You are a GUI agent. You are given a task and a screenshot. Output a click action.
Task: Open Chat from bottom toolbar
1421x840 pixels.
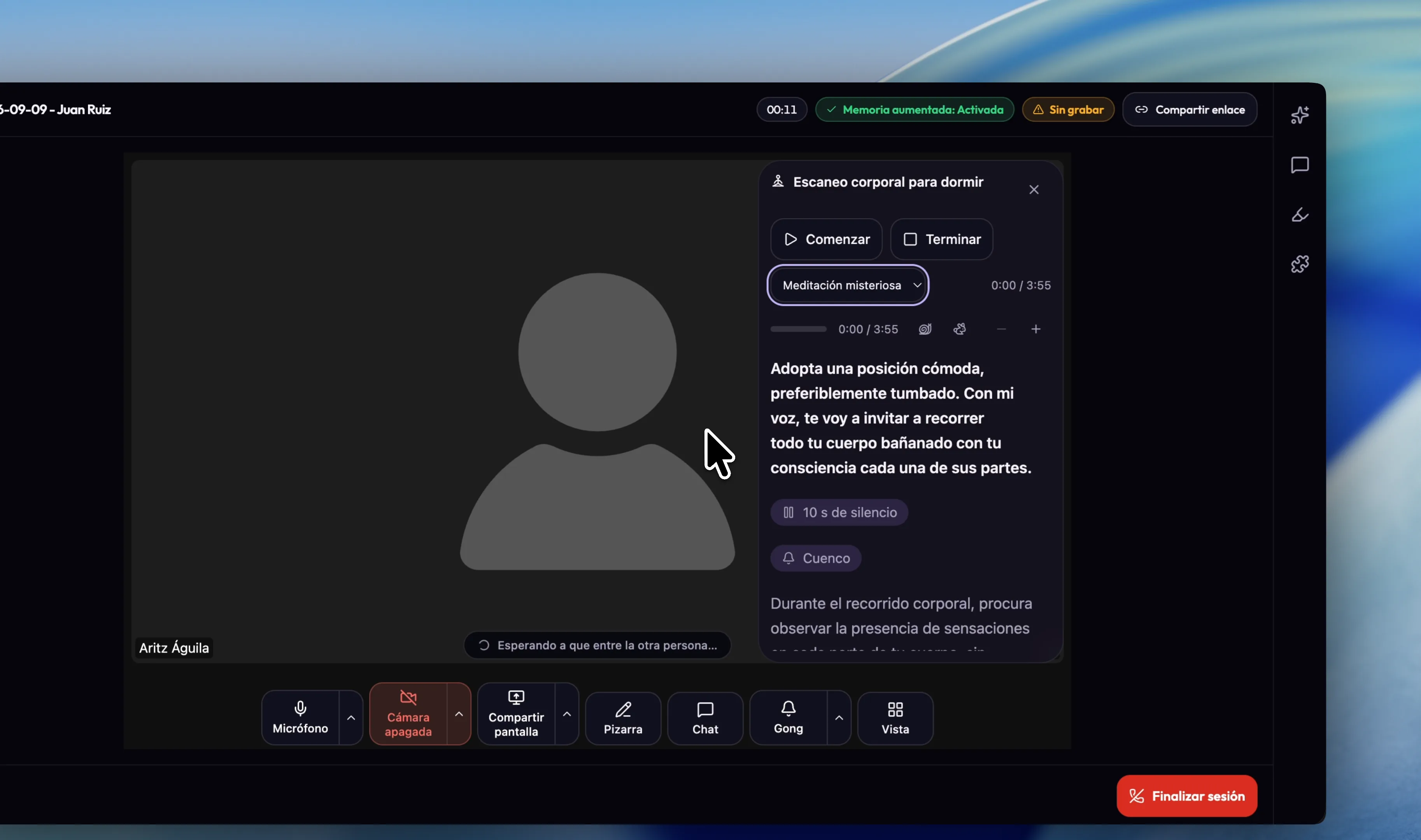coord(705,718)
